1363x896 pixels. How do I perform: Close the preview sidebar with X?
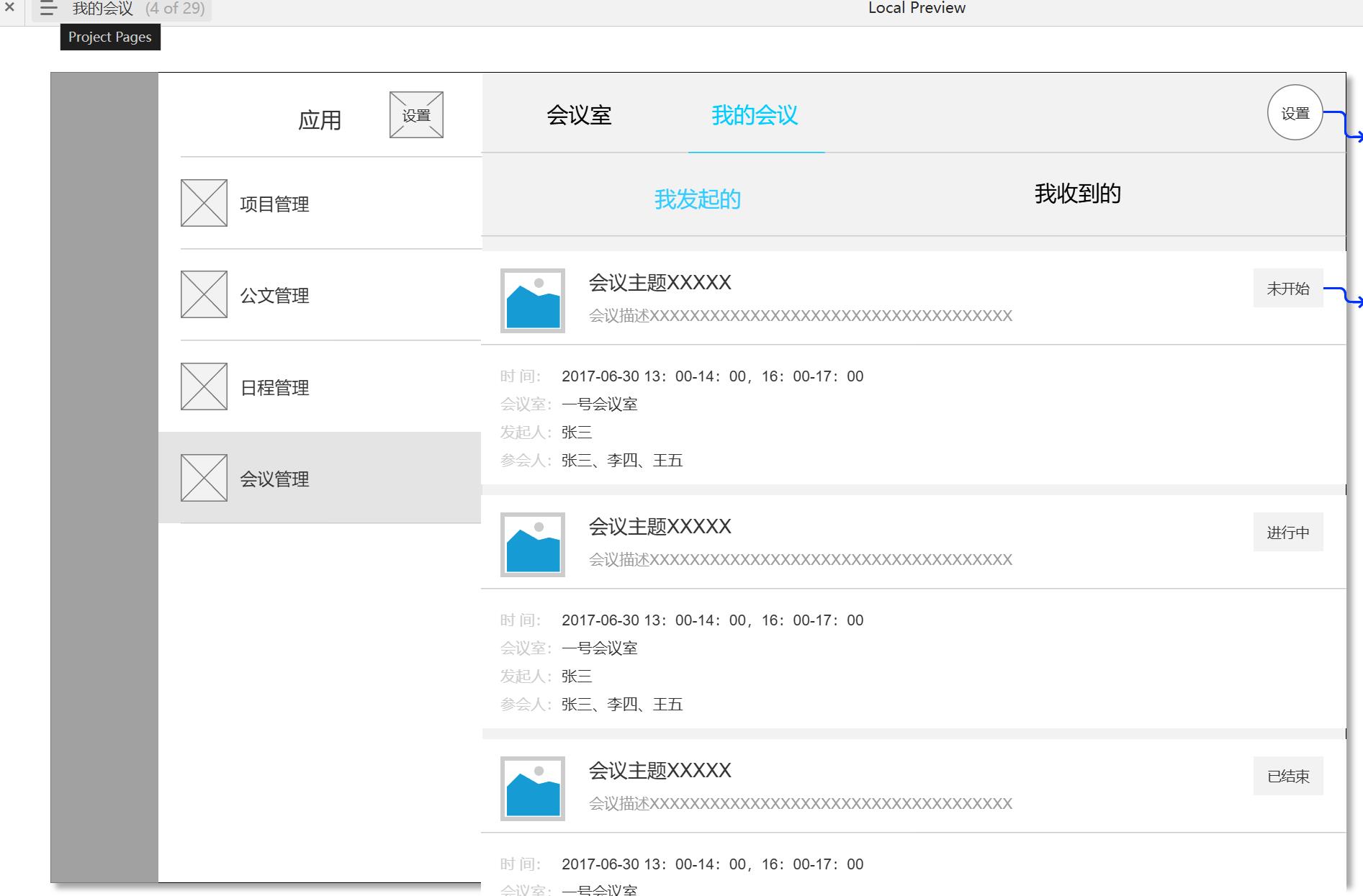pyautogui.click(x=9, y=7)
